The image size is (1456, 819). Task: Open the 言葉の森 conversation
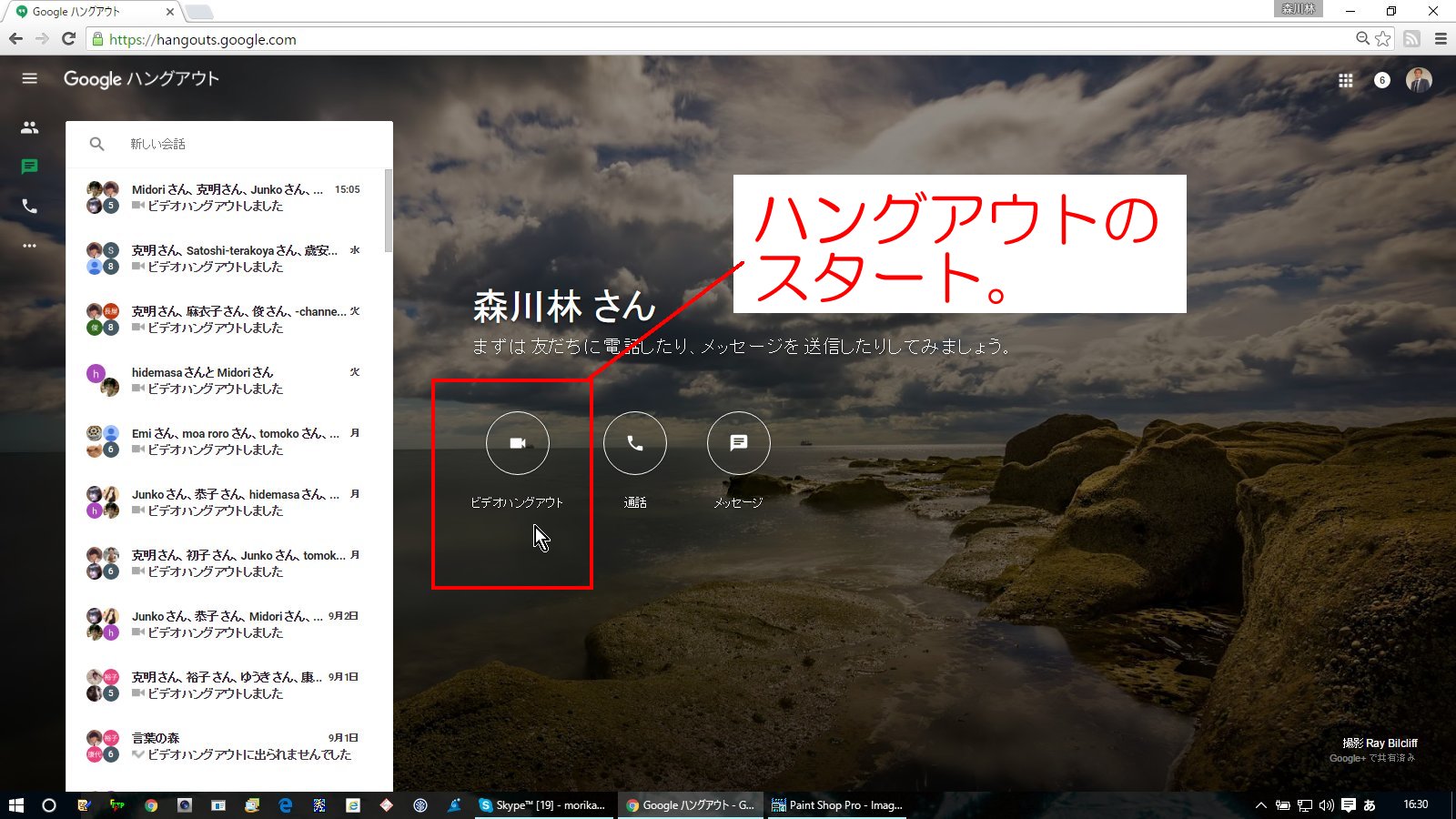[x=226, y=746]
